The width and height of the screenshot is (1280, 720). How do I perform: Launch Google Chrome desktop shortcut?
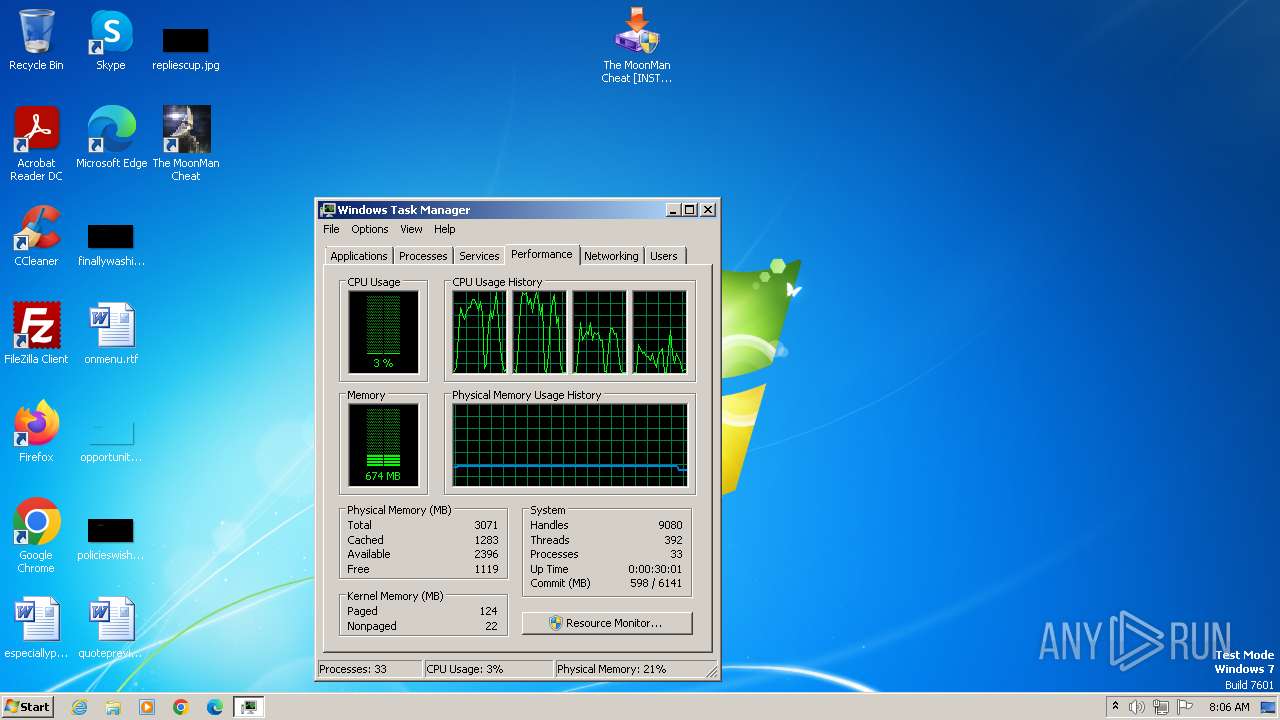(x=36, y=535)
